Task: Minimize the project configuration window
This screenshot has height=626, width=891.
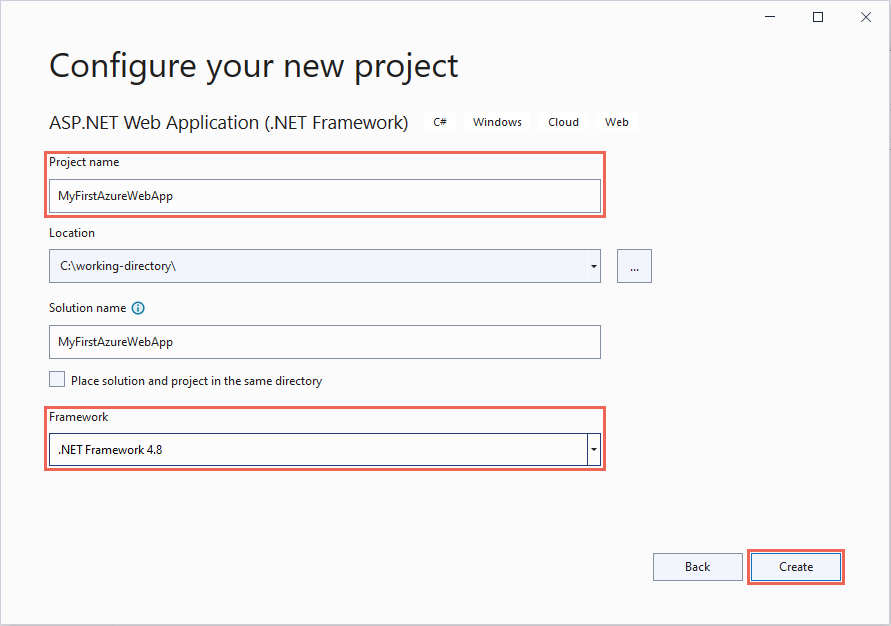Action: [x=771, y=17]
